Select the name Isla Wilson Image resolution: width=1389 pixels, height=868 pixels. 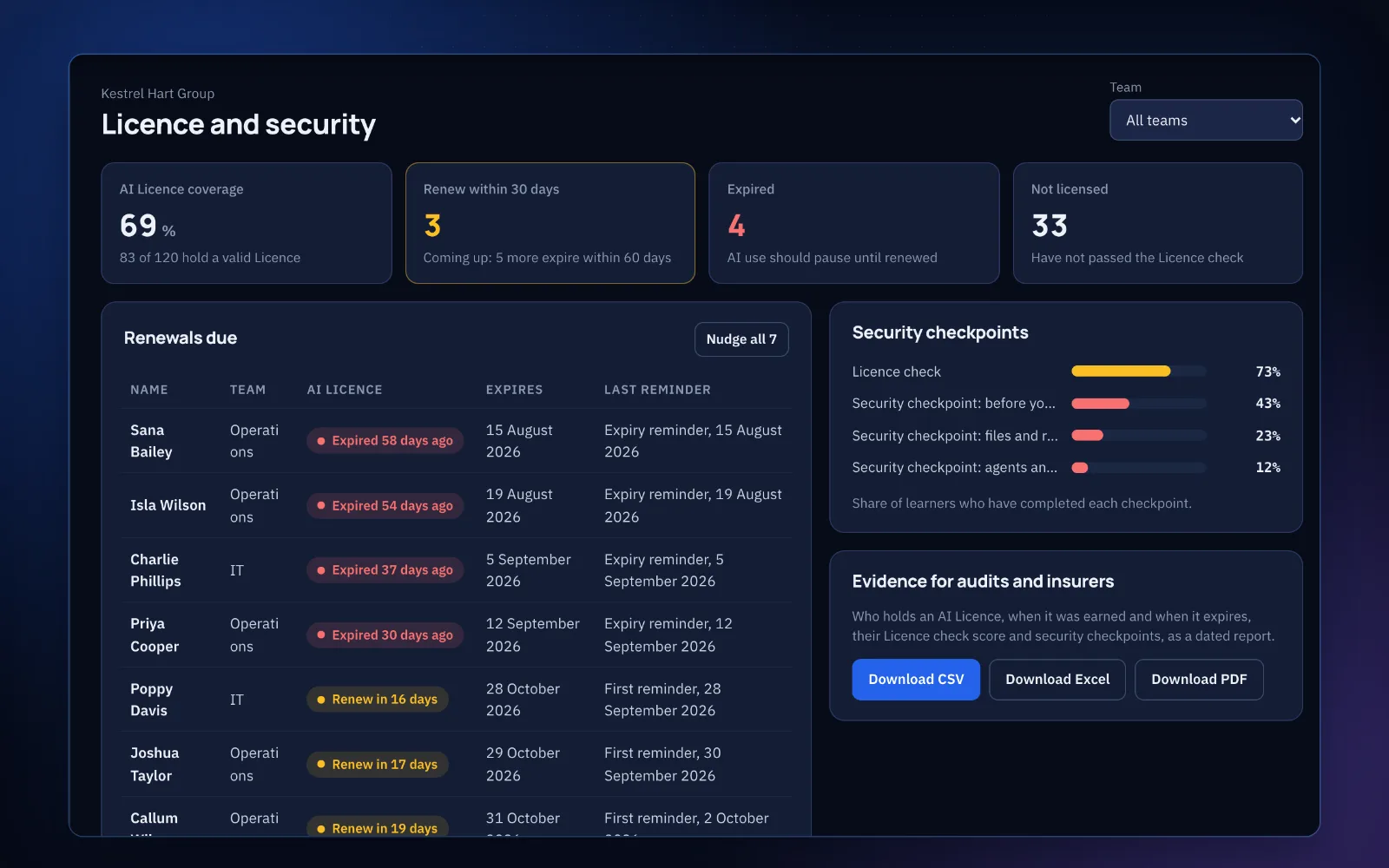click(168, 505)
